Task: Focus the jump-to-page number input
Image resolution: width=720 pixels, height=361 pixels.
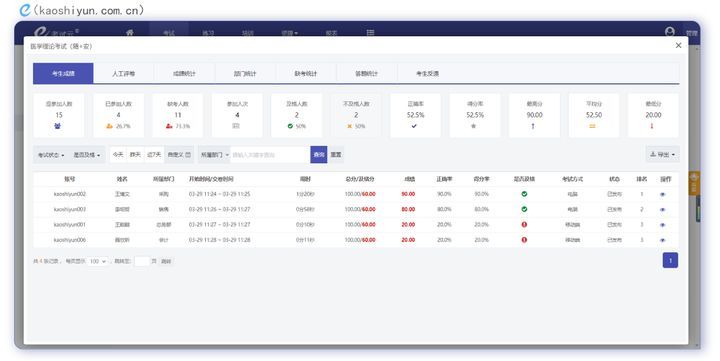Action: point(142,261)
